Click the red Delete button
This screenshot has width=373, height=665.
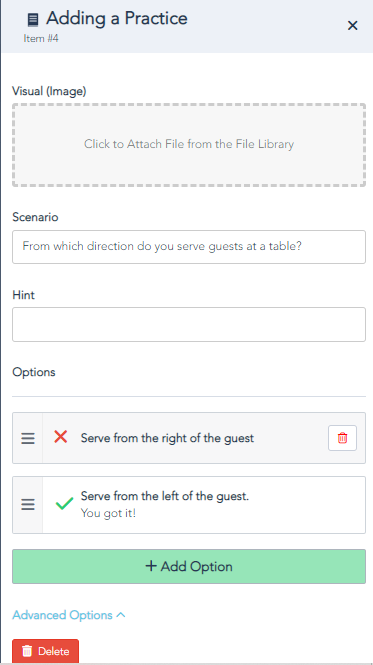pos(45,651)
